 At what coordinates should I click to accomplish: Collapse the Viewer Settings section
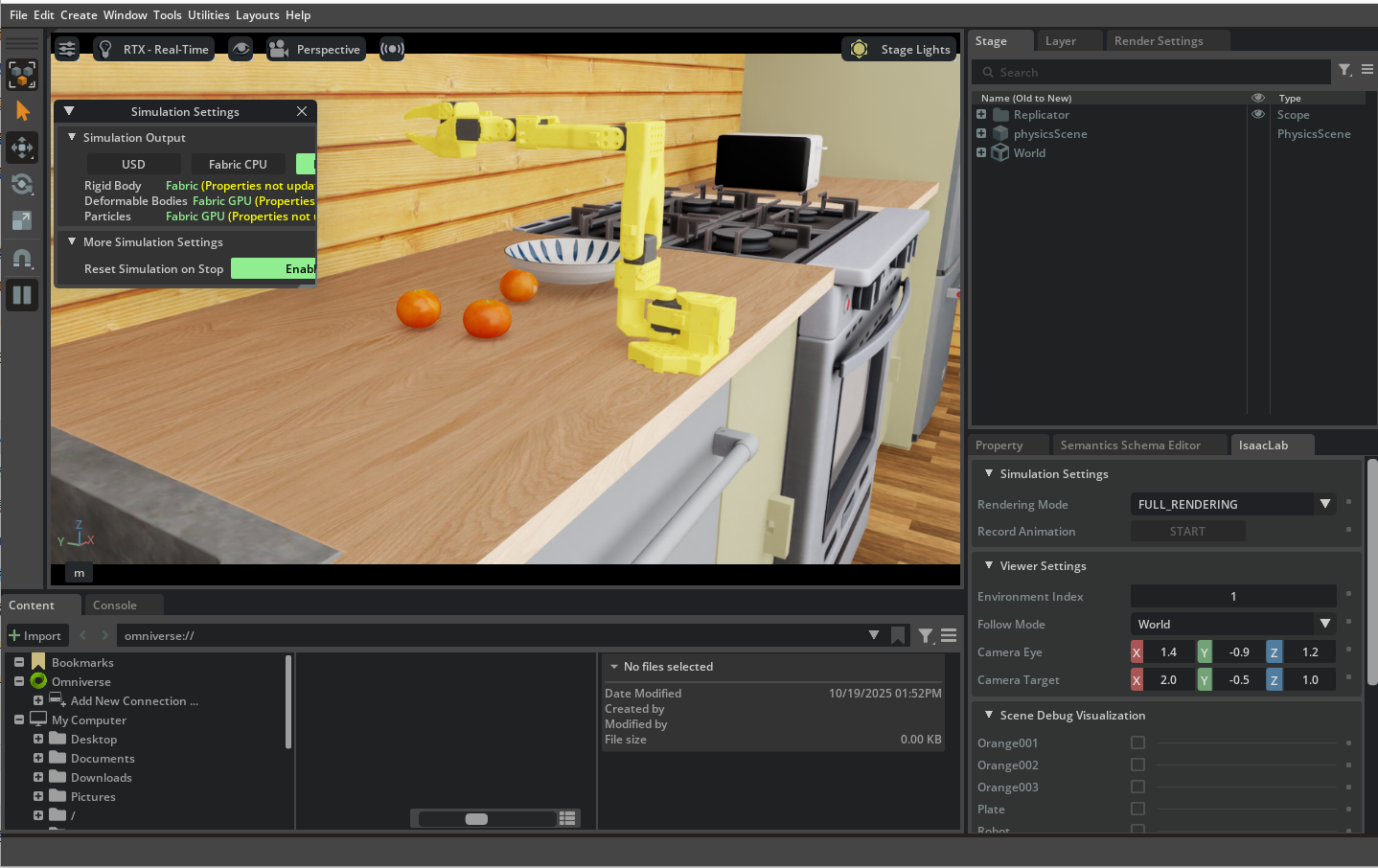pyautogui.click(x=989, y=565)
